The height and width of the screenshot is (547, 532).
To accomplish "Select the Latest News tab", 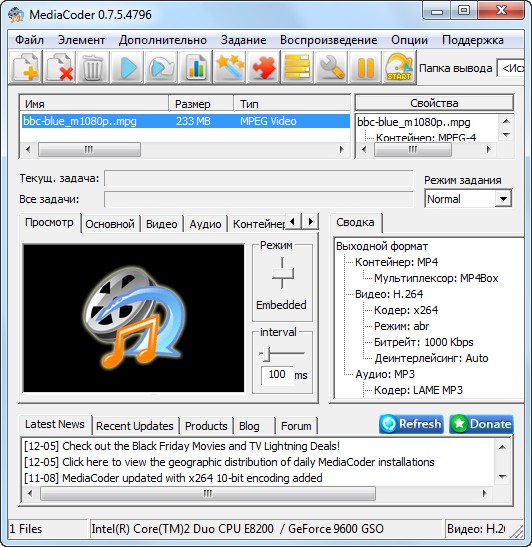I will (55, 424).
